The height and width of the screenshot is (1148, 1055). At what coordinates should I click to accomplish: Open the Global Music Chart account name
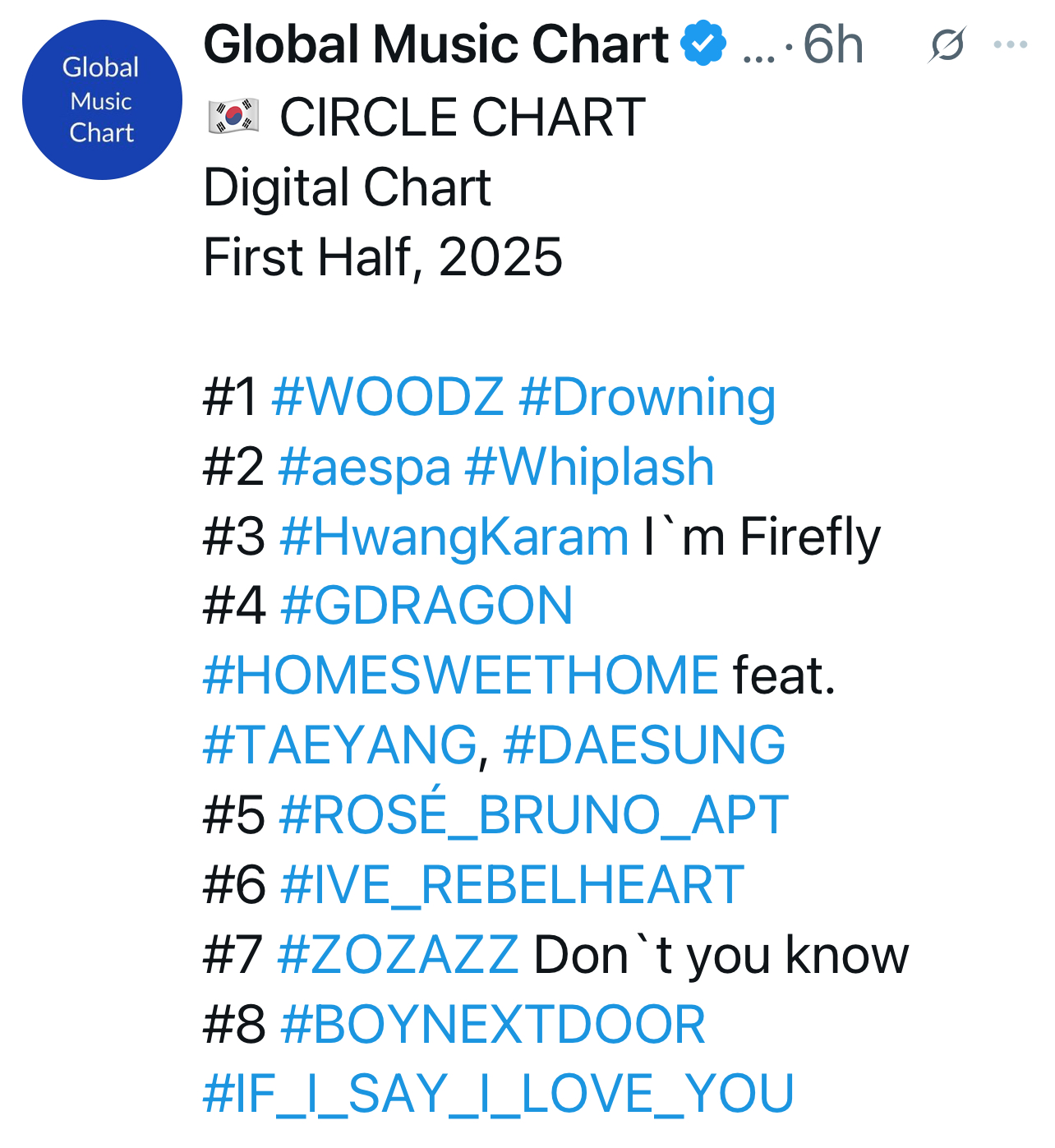[x=435, y=44]
